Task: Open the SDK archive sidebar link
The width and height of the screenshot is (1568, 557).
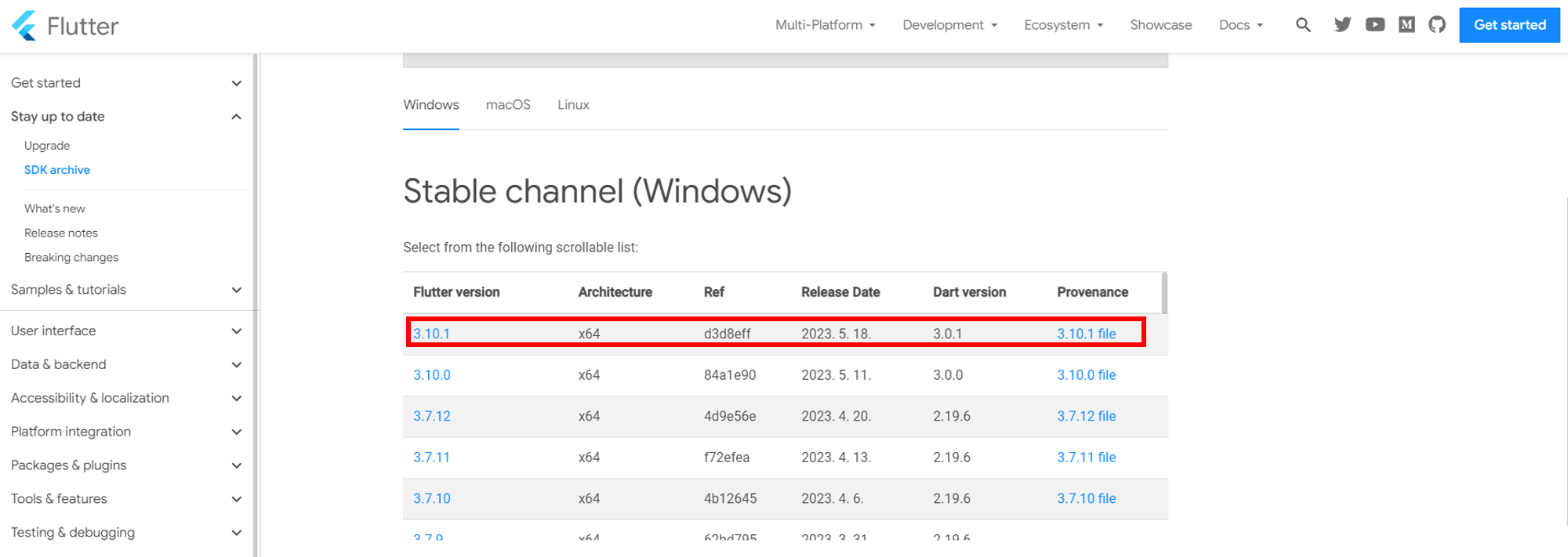Action: pyautogui.click(x=57, y=170)
